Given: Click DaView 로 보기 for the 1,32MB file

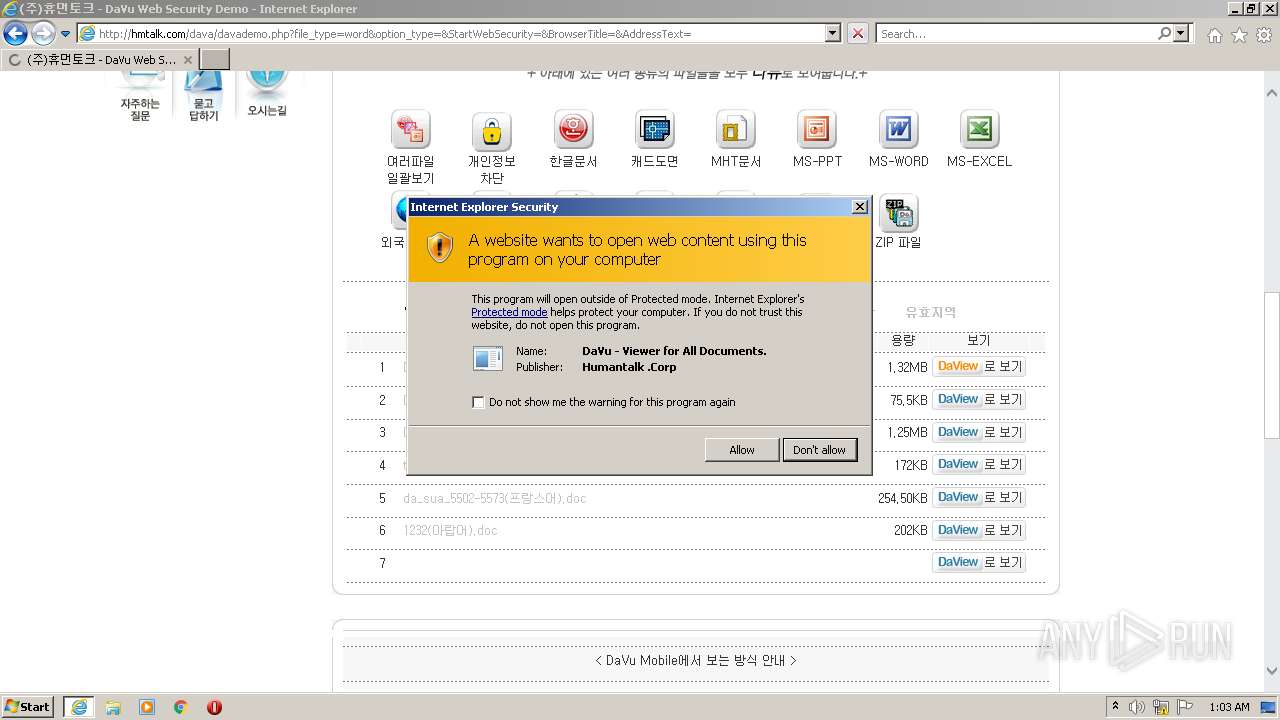Looking at the screenshot, I should 979,367.
